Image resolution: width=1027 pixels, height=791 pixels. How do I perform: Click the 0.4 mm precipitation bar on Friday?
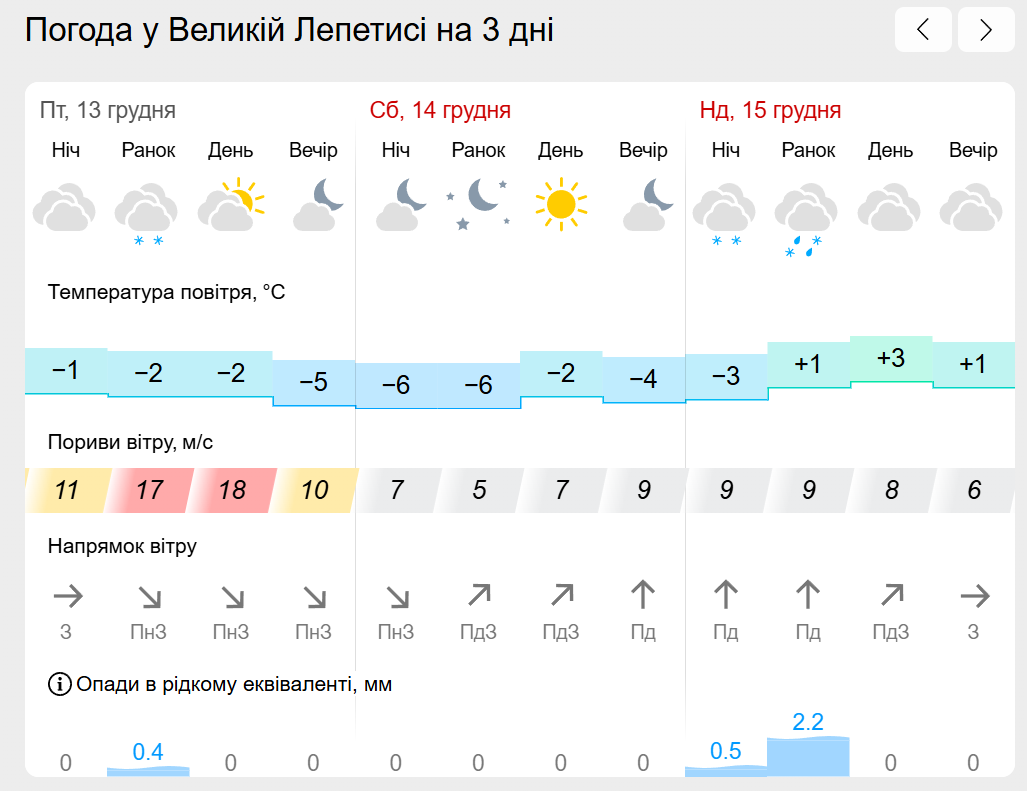click(x=148, y=771)
